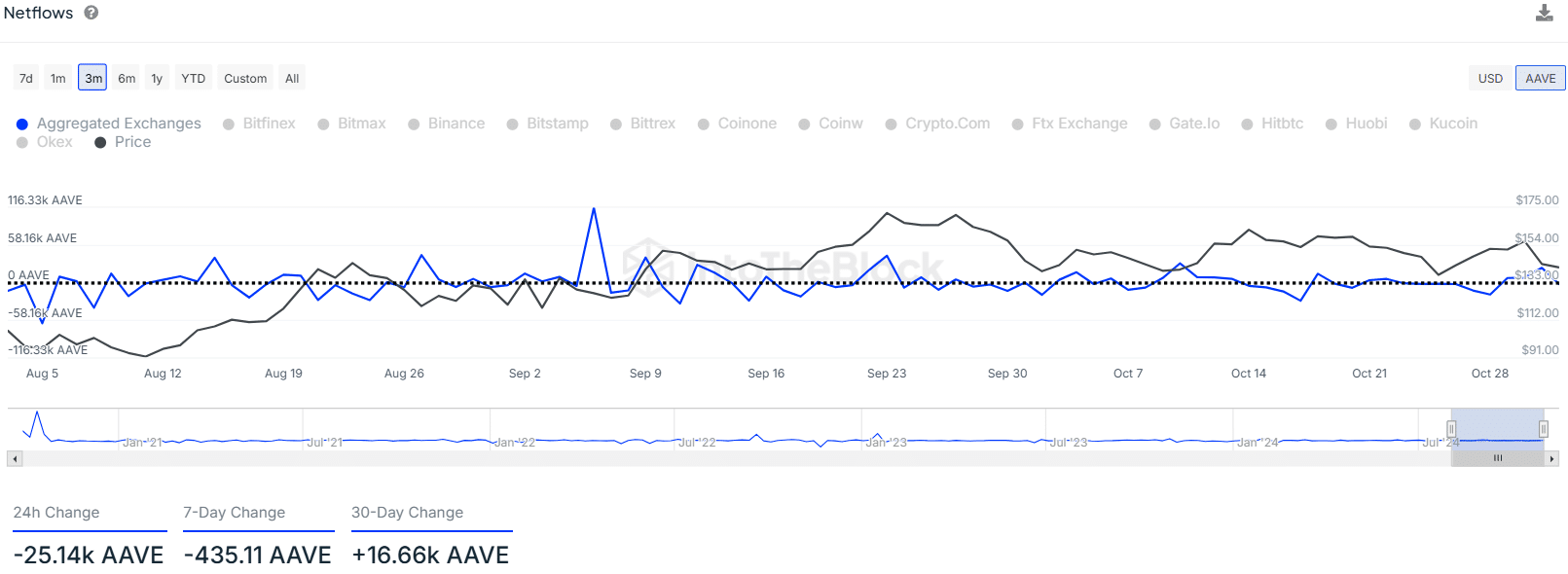This screenshot has height=574, width=1568.
Task: Click the left handle of range navigator
Action: (x=1451, y=429)
